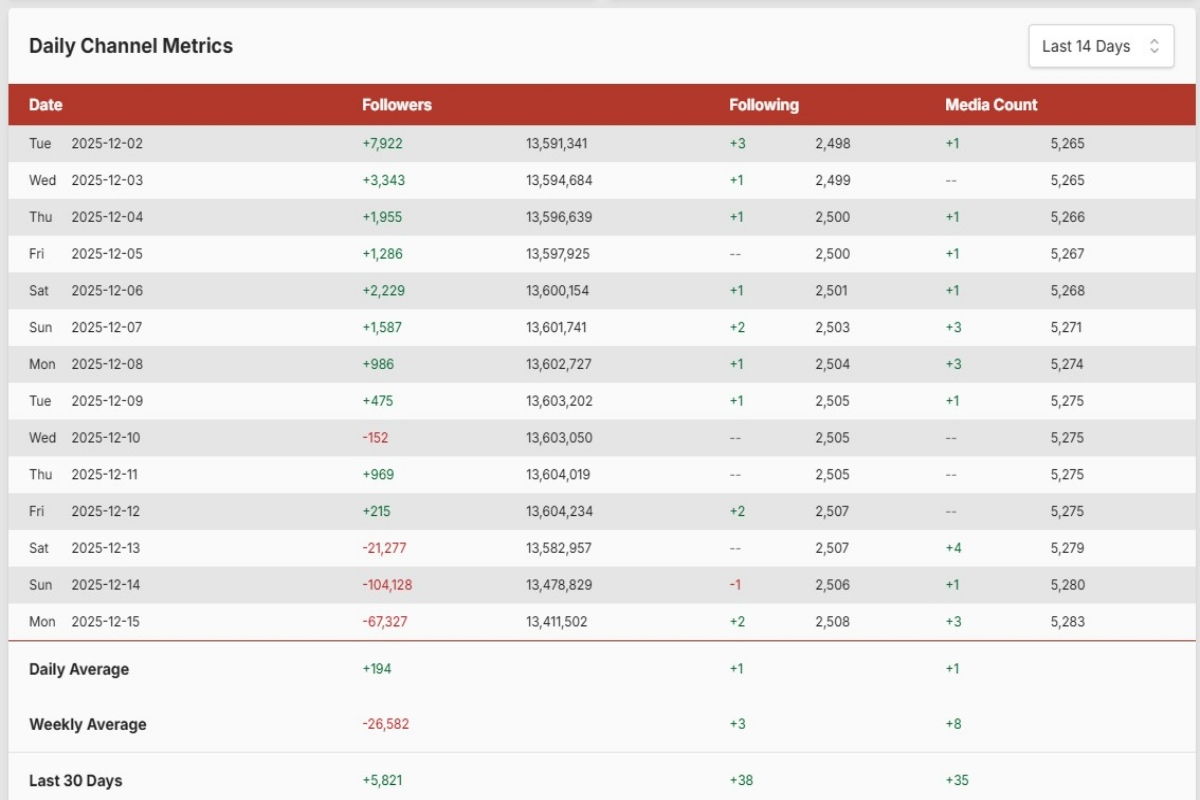
Task: Select the 2025-12-02 date row
Action: coord(107,143)
